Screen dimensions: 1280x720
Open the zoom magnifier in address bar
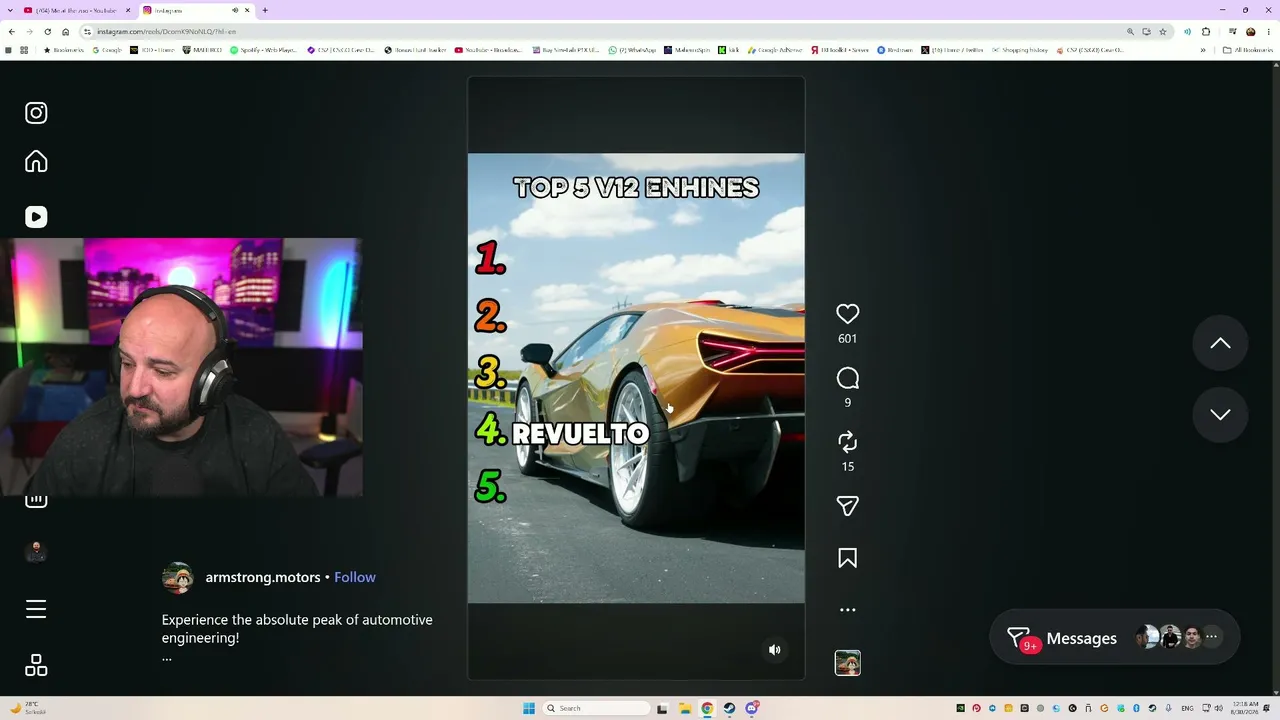[x=1130, y=32]
